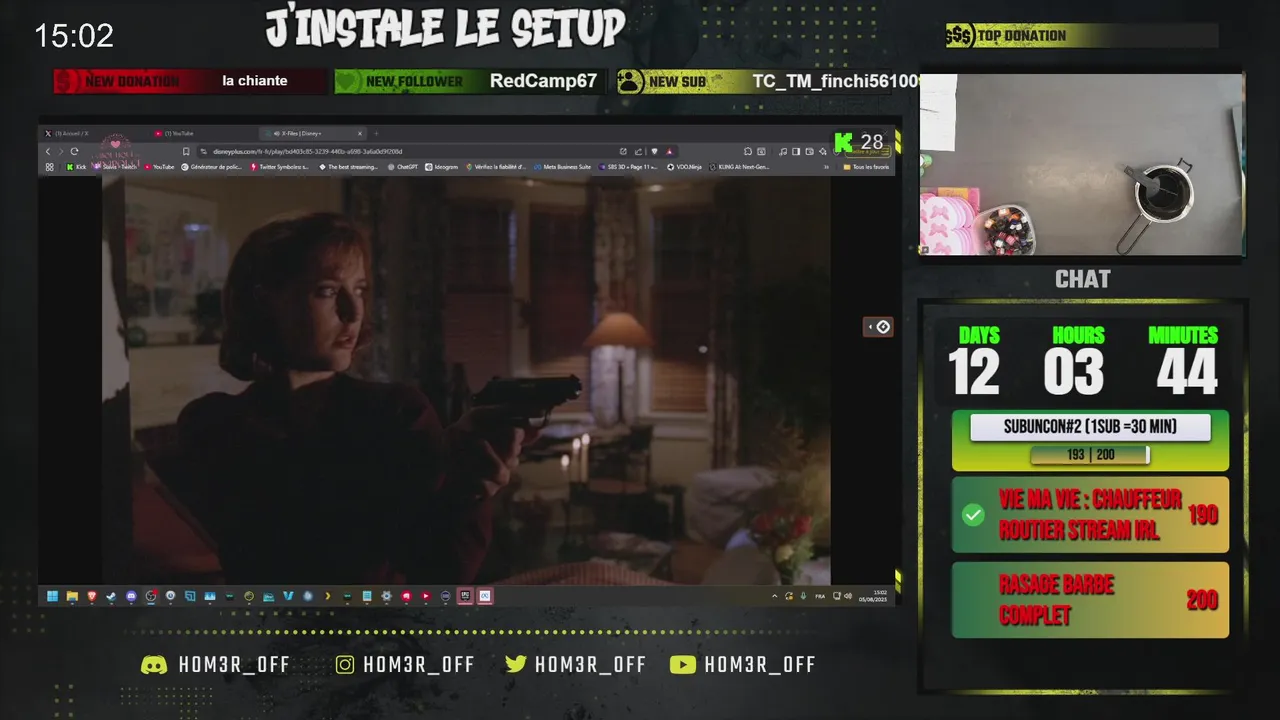Expand the system tray hidden icons chevron

tap(774, 596)
